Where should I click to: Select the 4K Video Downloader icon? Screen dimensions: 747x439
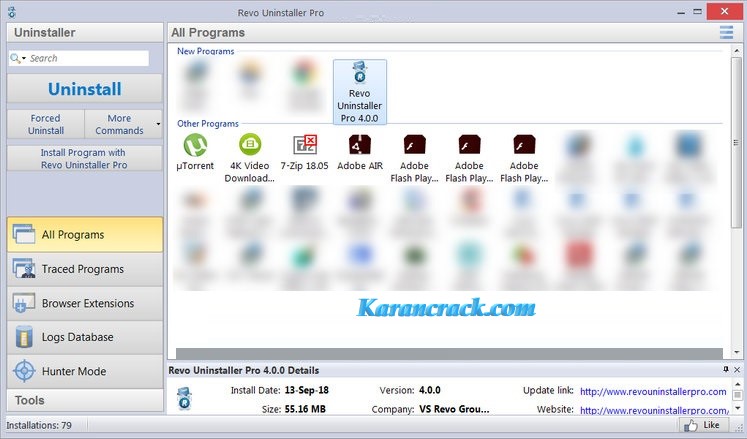(250, 145)
